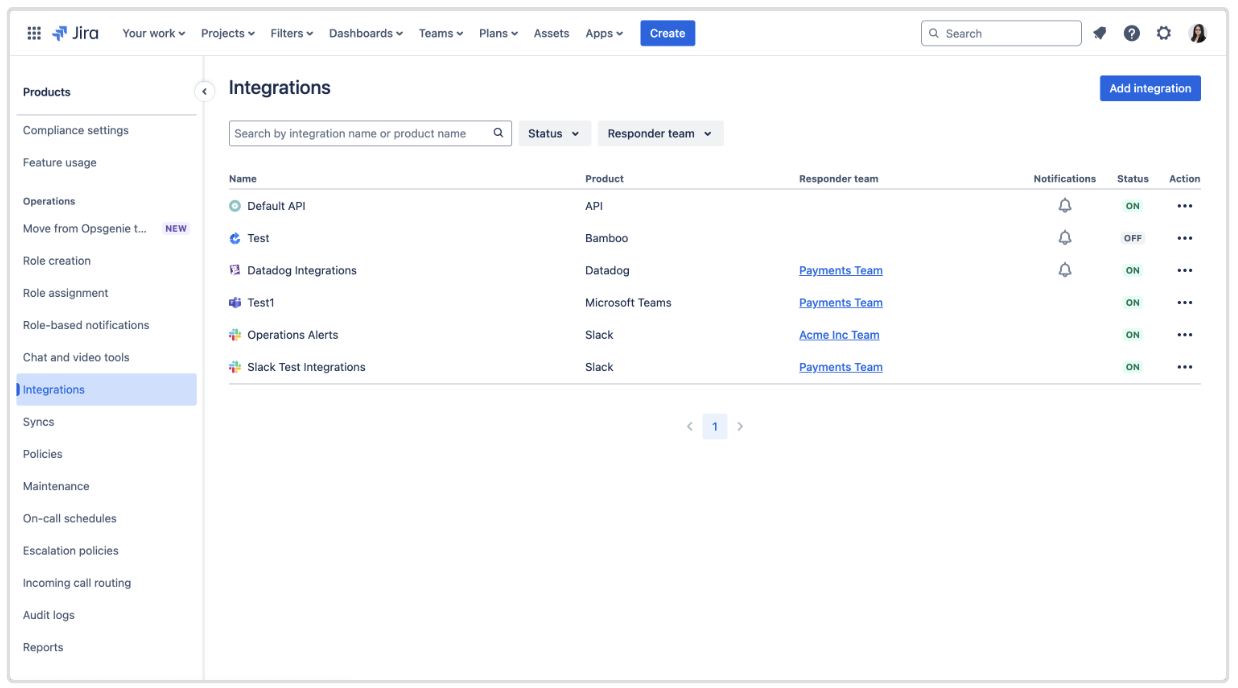Toggle the Test integration status from OFF
This screenshot has height=688, width=1238.
point(1132,238)
